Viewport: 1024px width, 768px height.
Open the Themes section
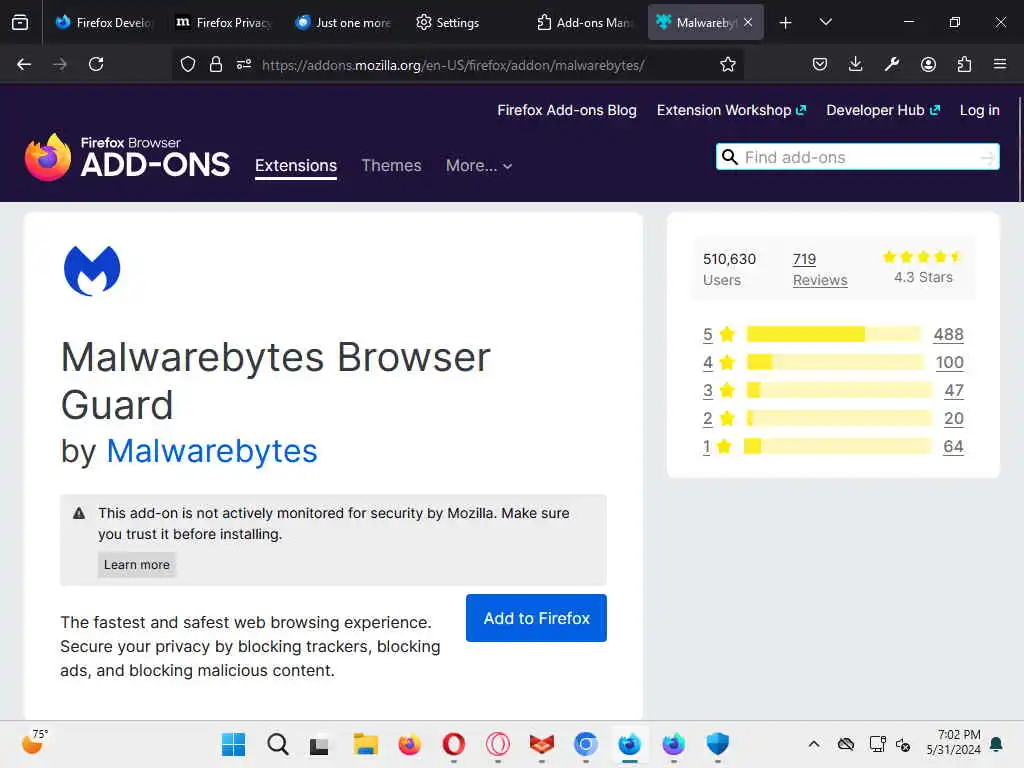point(391,165)
